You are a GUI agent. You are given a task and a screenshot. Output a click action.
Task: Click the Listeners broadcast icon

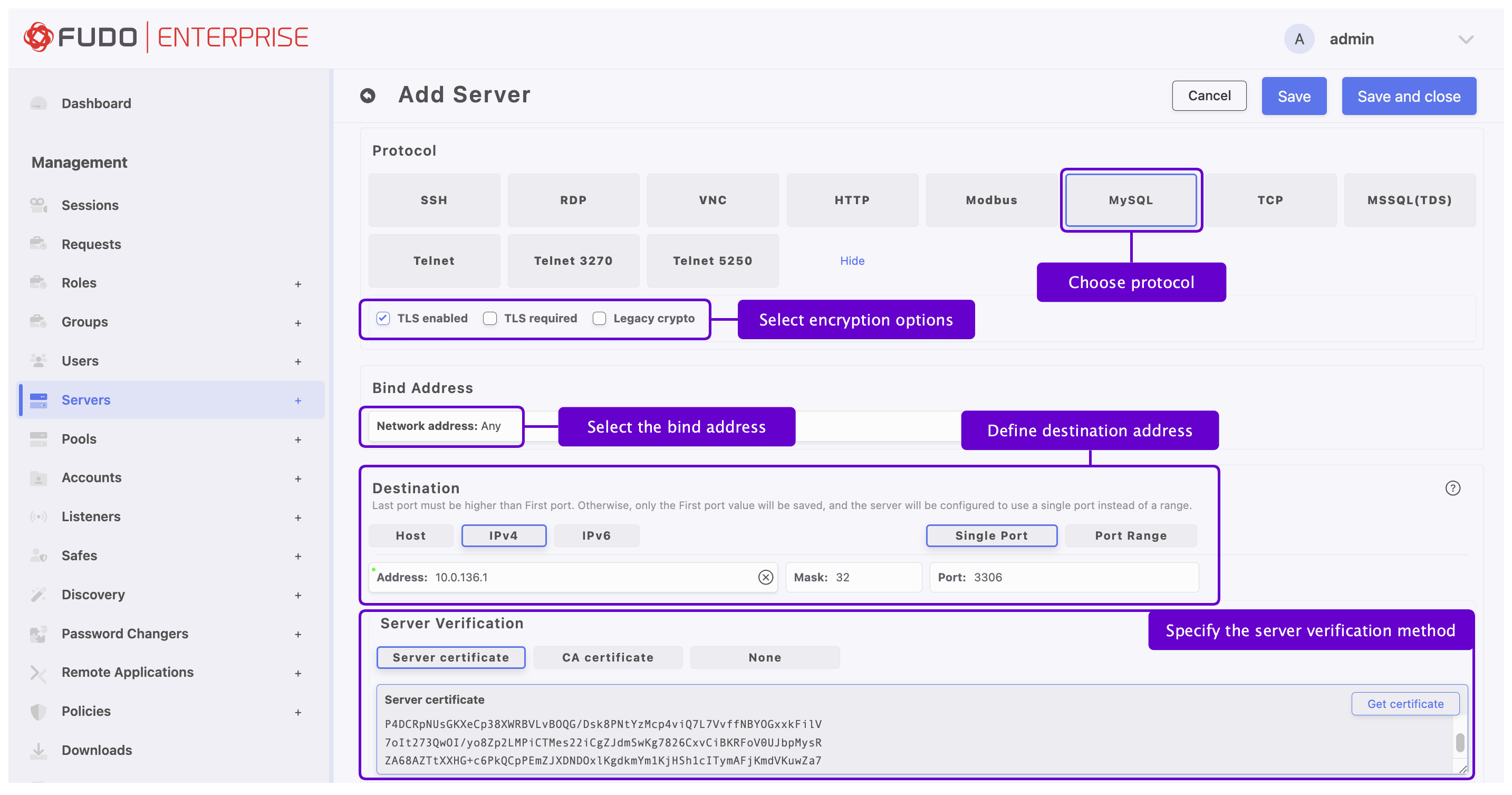pyautogui.click(x=38, y=516)
